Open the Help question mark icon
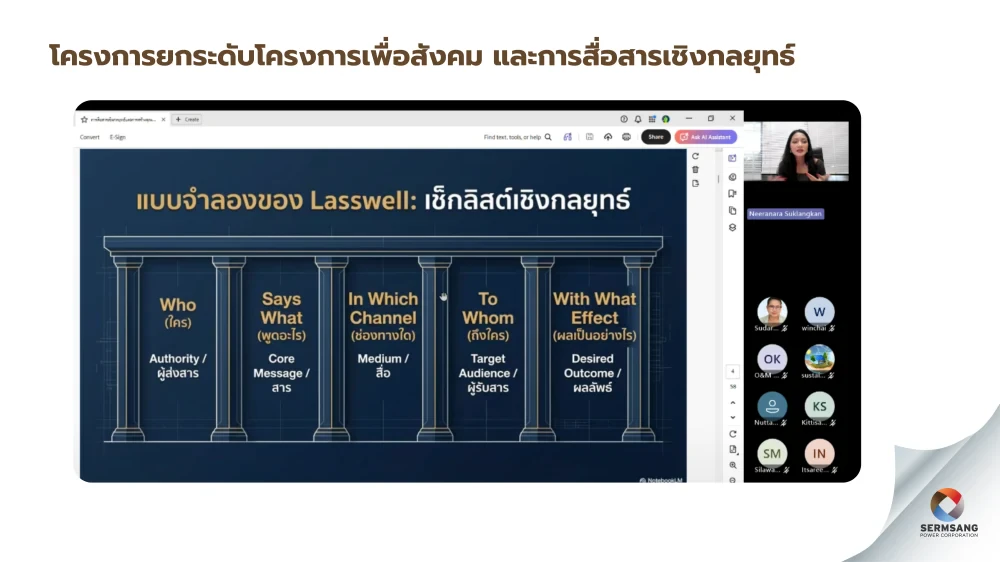Screen dimensions: 1000x562 624,119
